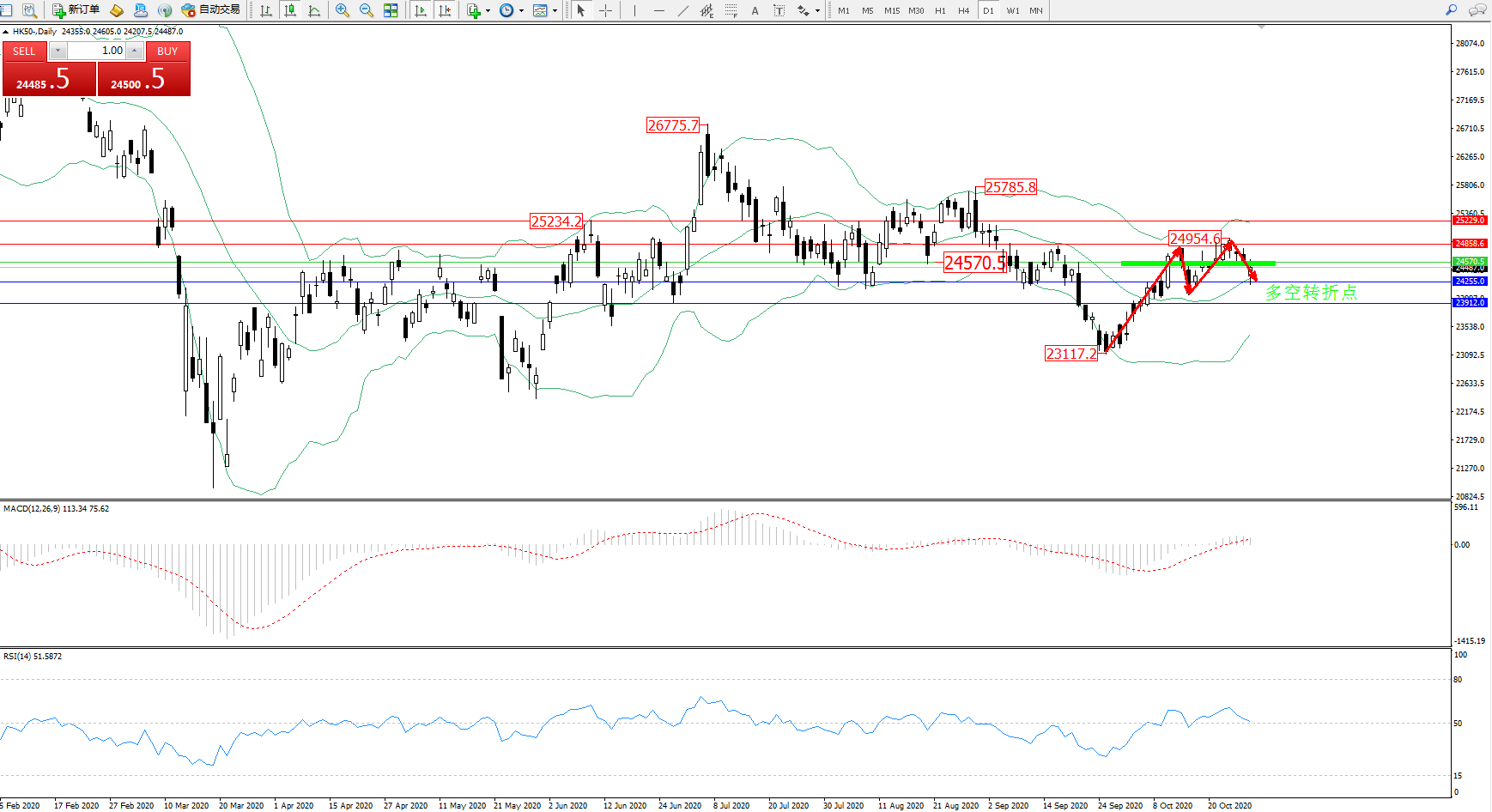This screenshot has width=1492, height=812.
Task: Select the line chart icon
Action: [314, 10]
